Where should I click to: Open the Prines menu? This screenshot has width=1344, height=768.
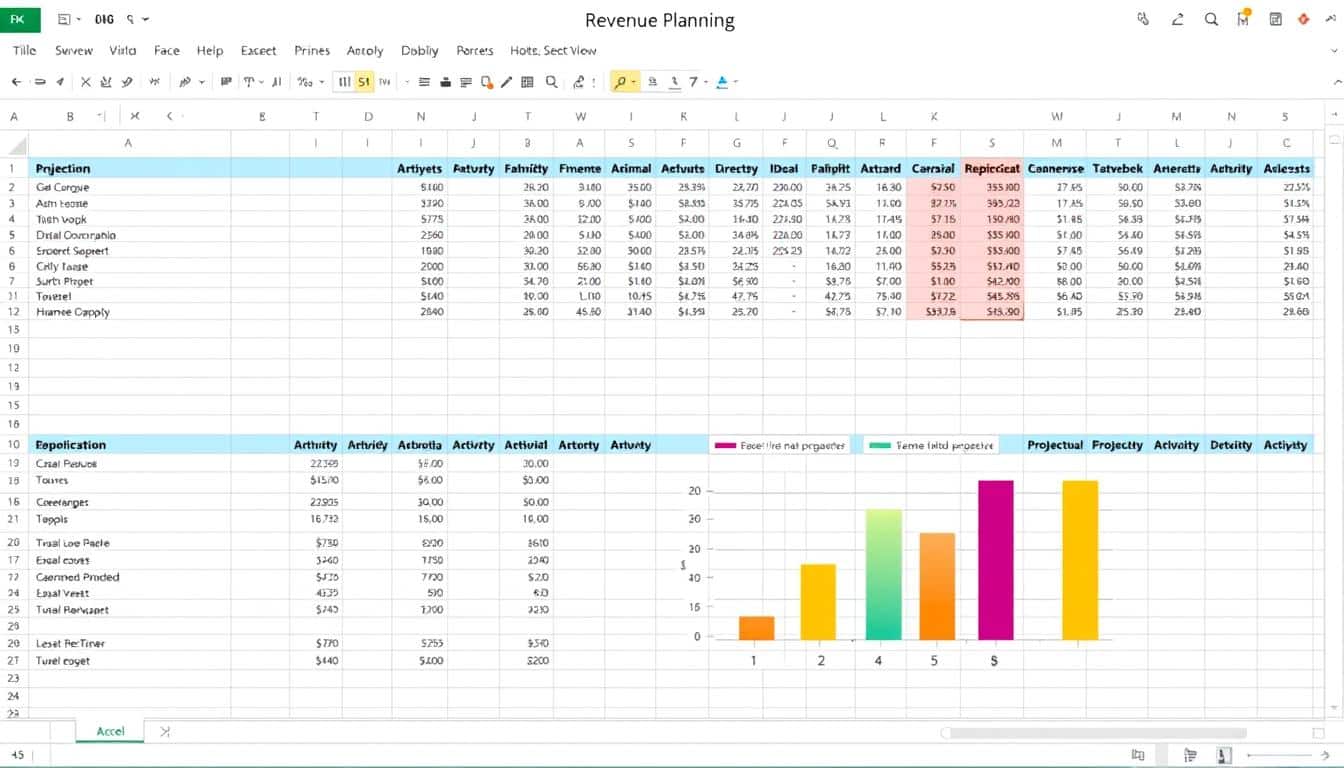312,50
